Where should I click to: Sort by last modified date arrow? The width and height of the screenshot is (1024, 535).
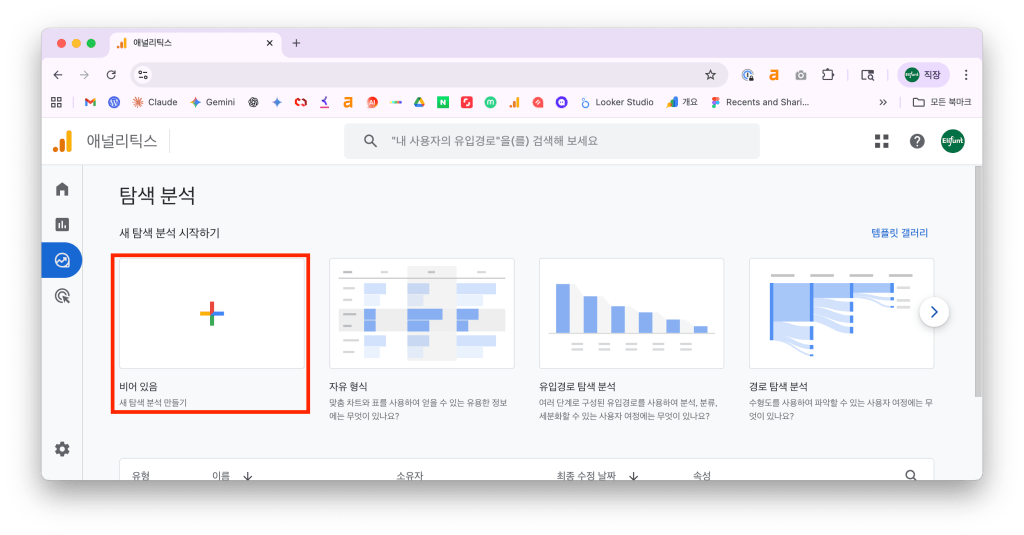coord(634,476)
